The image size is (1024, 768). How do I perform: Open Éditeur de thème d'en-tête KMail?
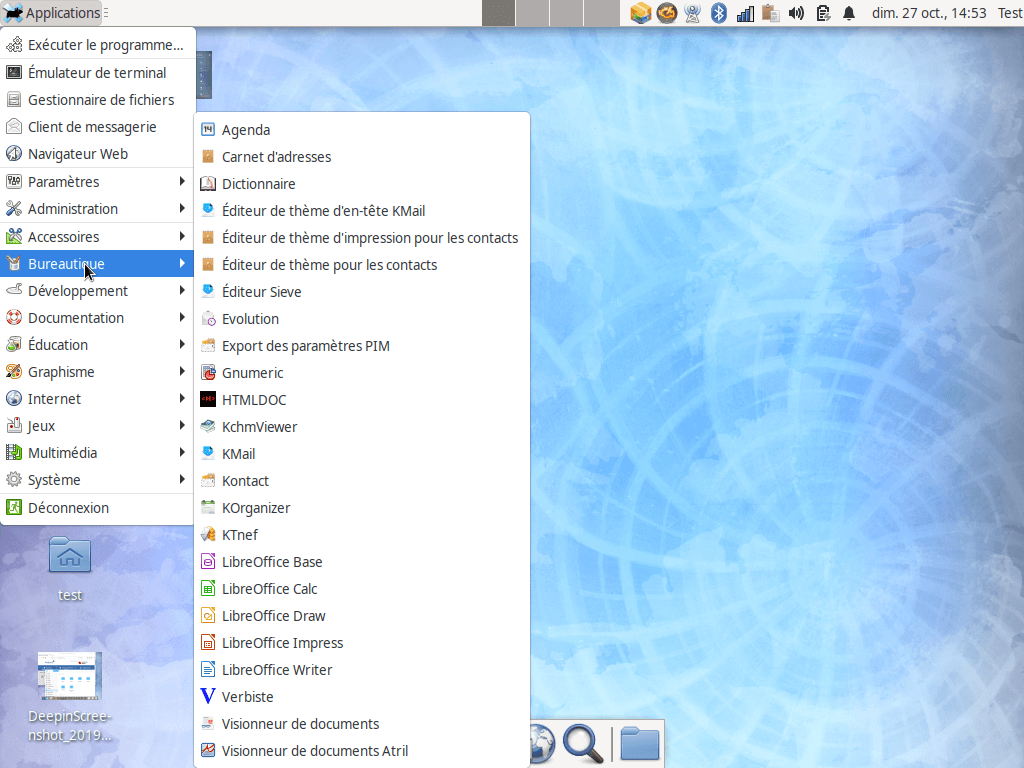(362, 211)
